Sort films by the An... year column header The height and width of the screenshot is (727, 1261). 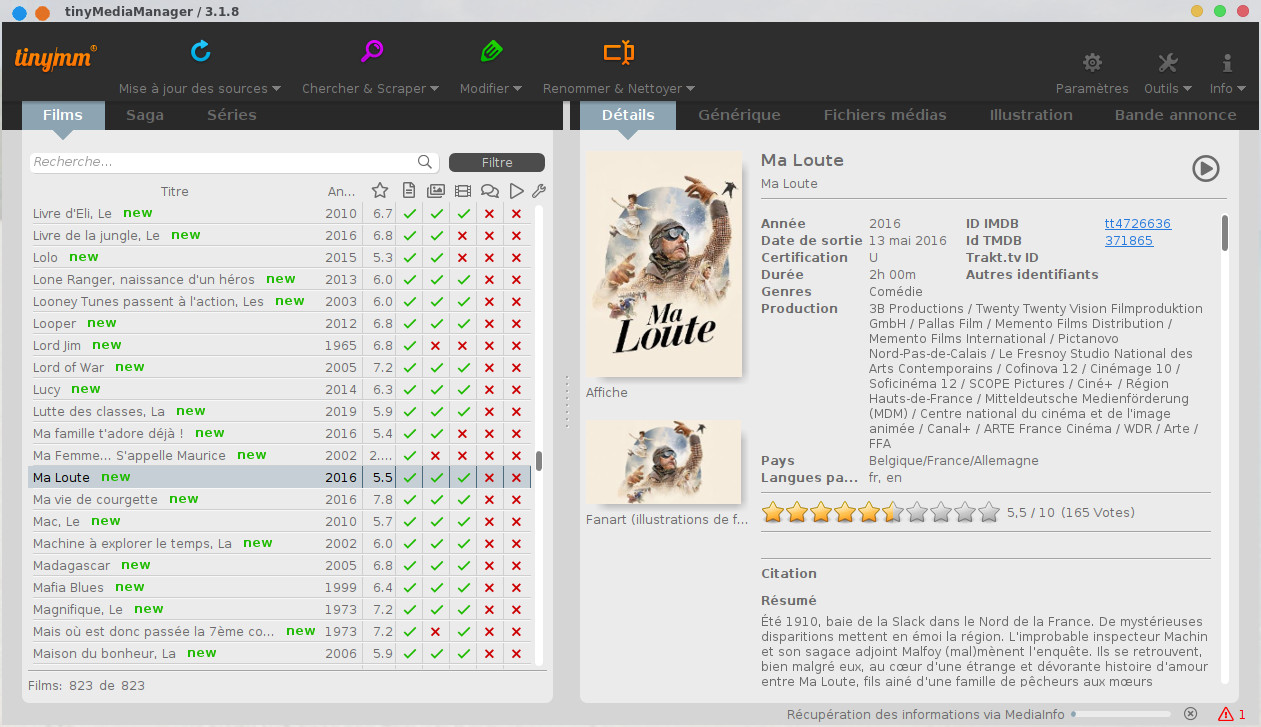coord(342,191)
